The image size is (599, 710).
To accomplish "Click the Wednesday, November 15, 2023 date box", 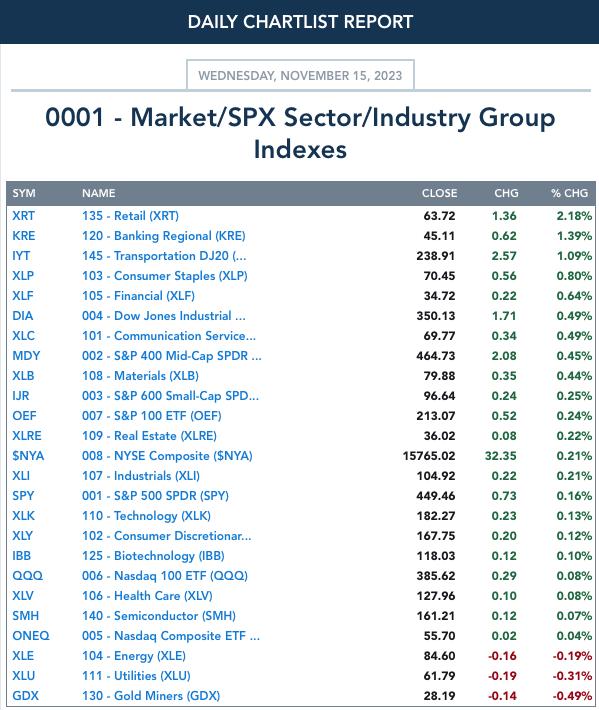I will point(300,75).
